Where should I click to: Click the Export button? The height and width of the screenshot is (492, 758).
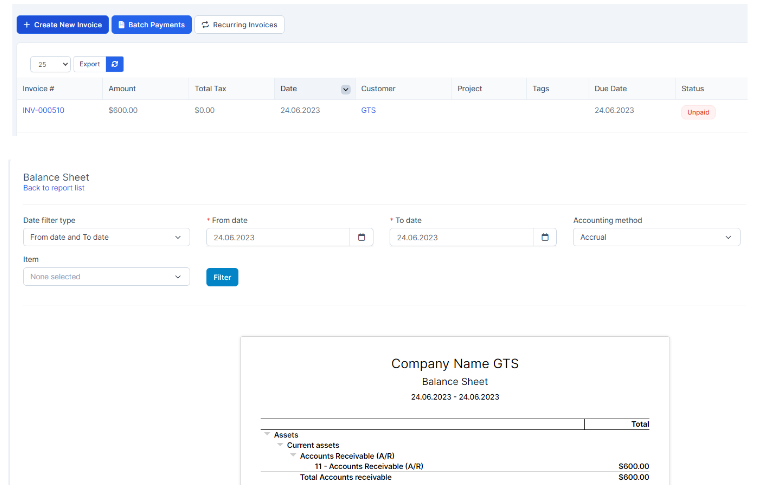tap(89, 64)
